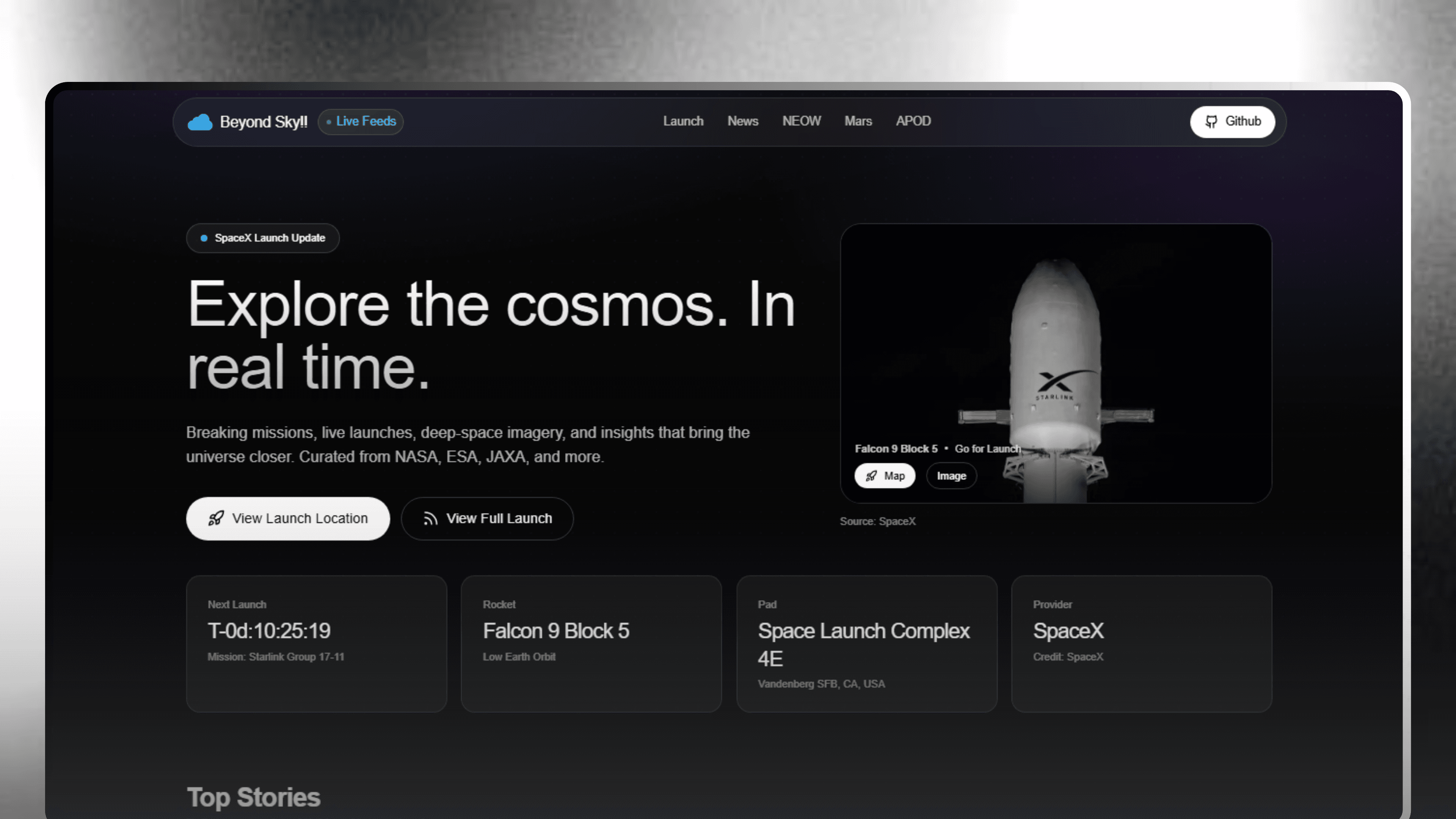Click the blue cloud logo icon
1456x819 pixels.
[199, 121]
